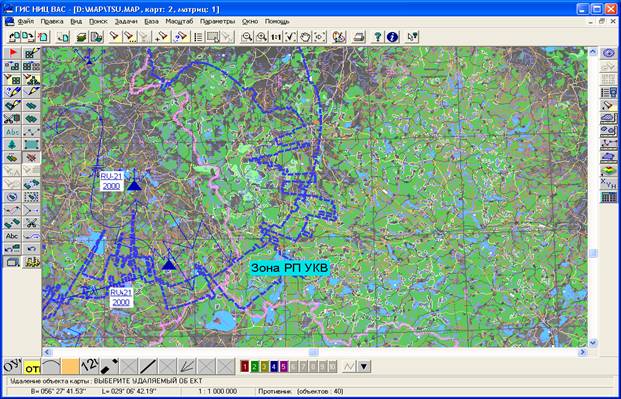This screenshot has width=621, height=399.
Task: Click the green question mark help icon
Action: tap(377, 37)
